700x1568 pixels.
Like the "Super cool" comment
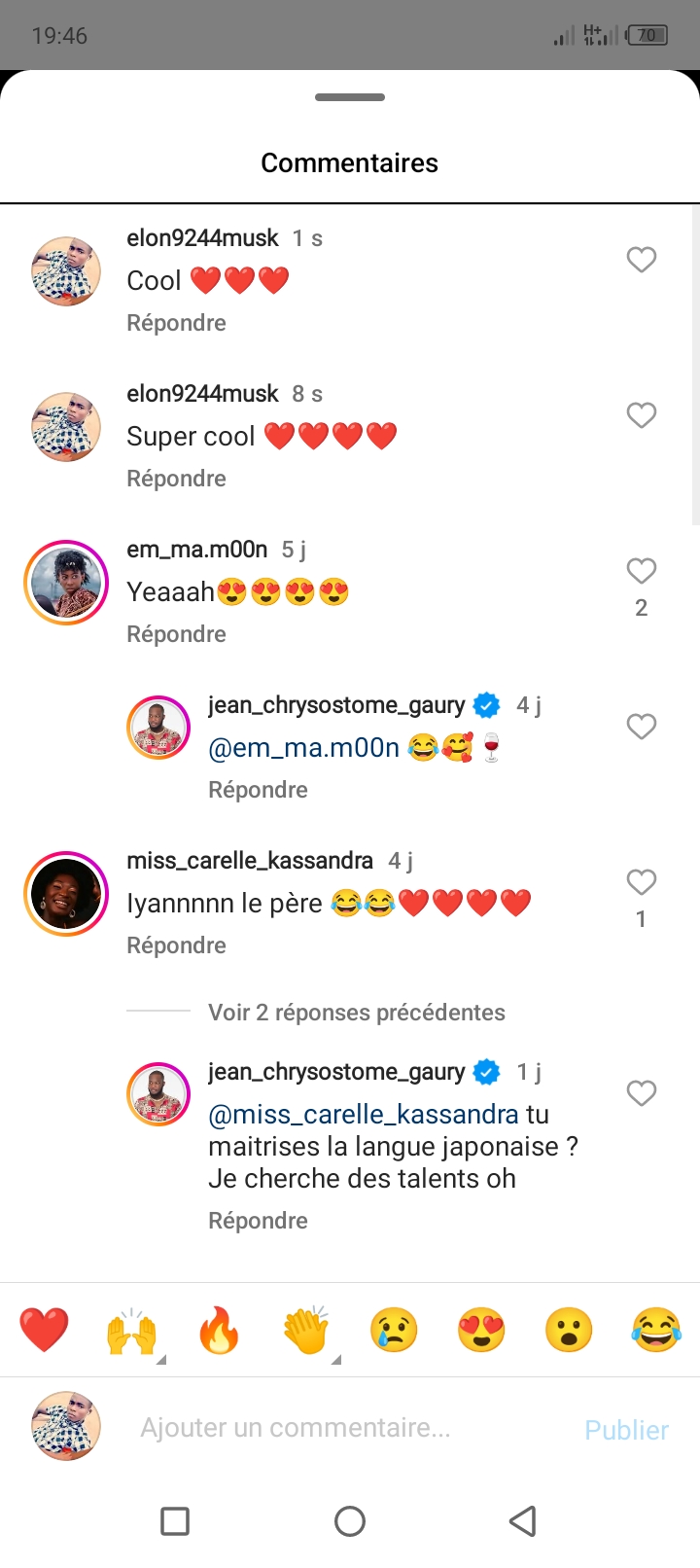point(641,415)
